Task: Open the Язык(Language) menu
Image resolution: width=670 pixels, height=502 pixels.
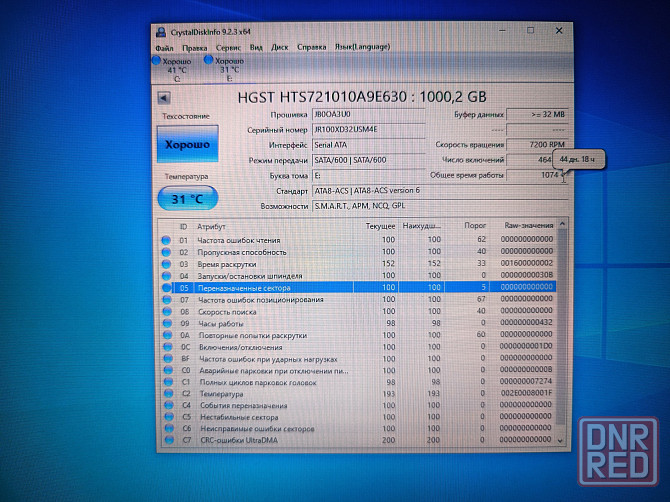Action: pyautogui.click(x=362, y=46)
